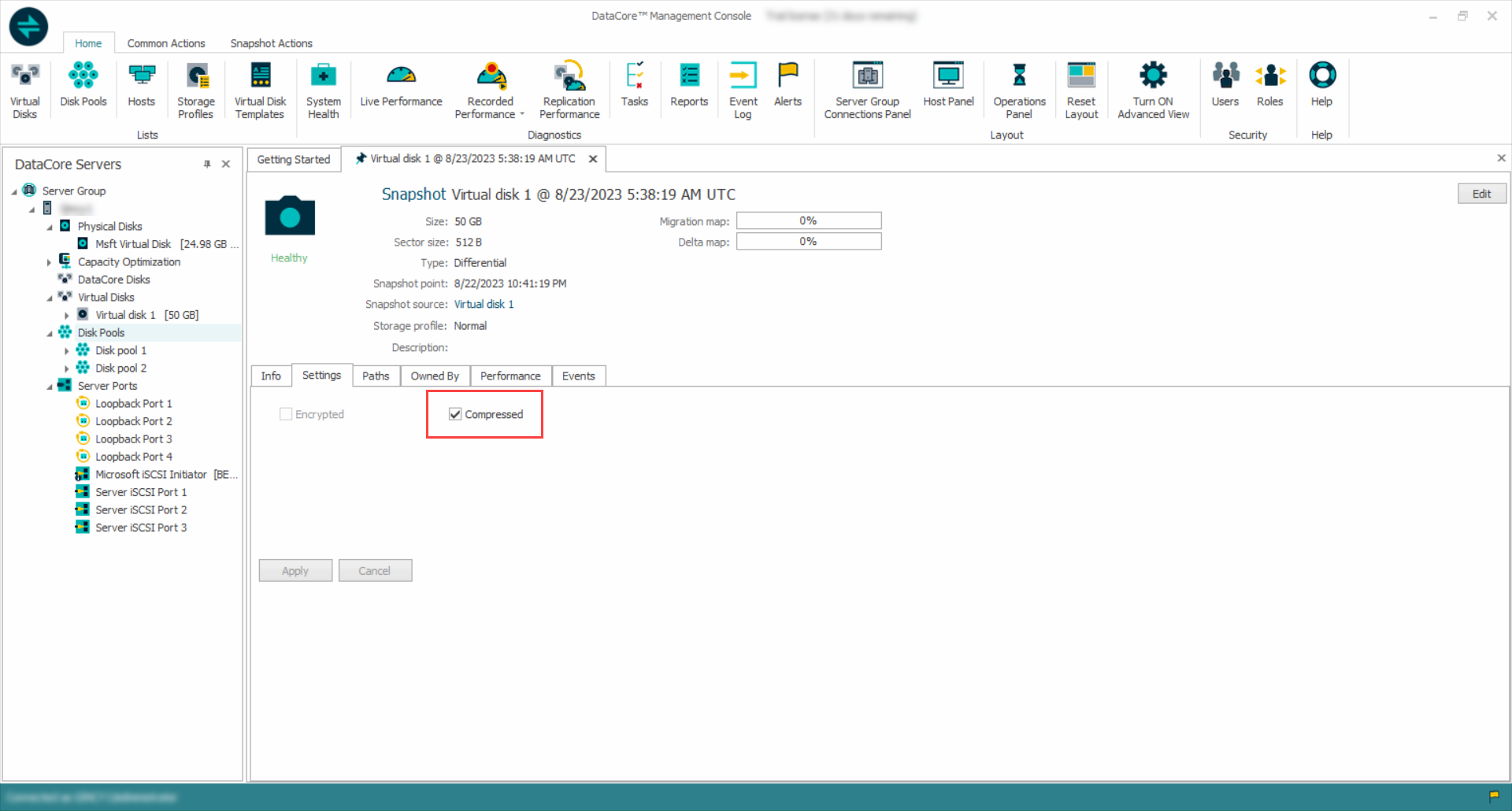
Task: Open the Recorded Performance dropdown arrow
Action: point(522,114)
